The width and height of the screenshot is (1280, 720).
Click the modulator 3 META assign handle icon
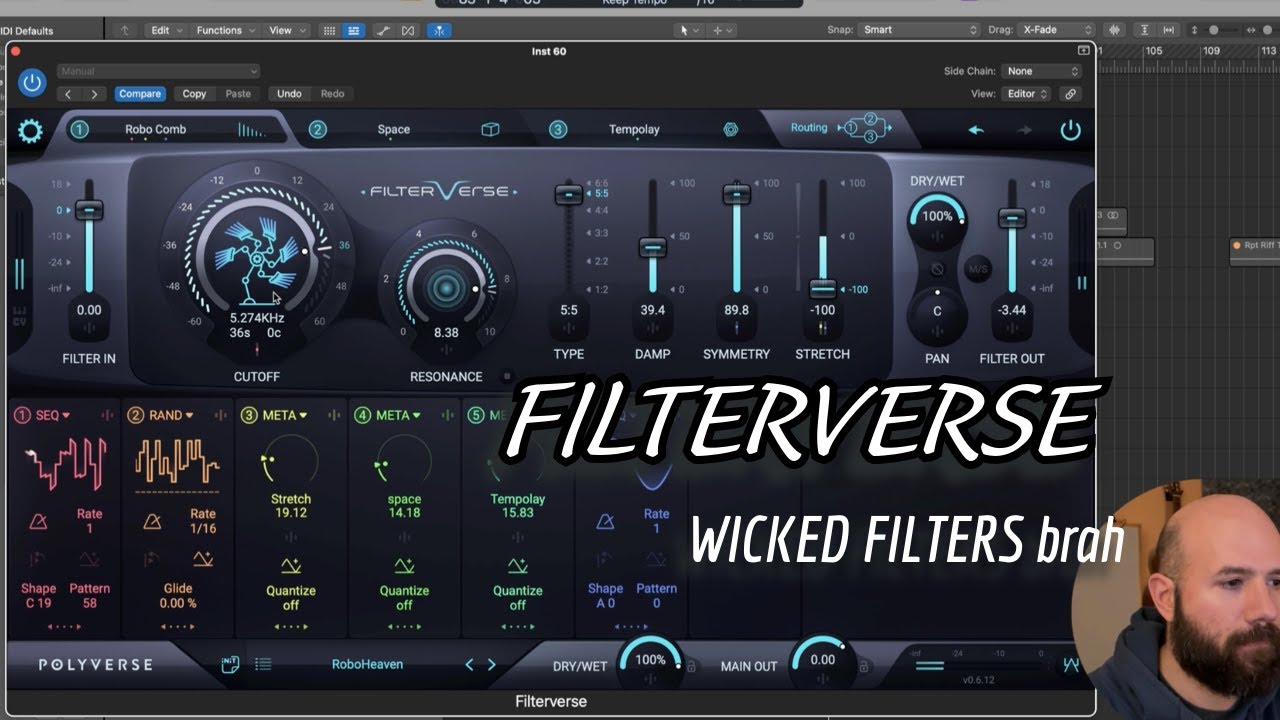click(334, 416)
